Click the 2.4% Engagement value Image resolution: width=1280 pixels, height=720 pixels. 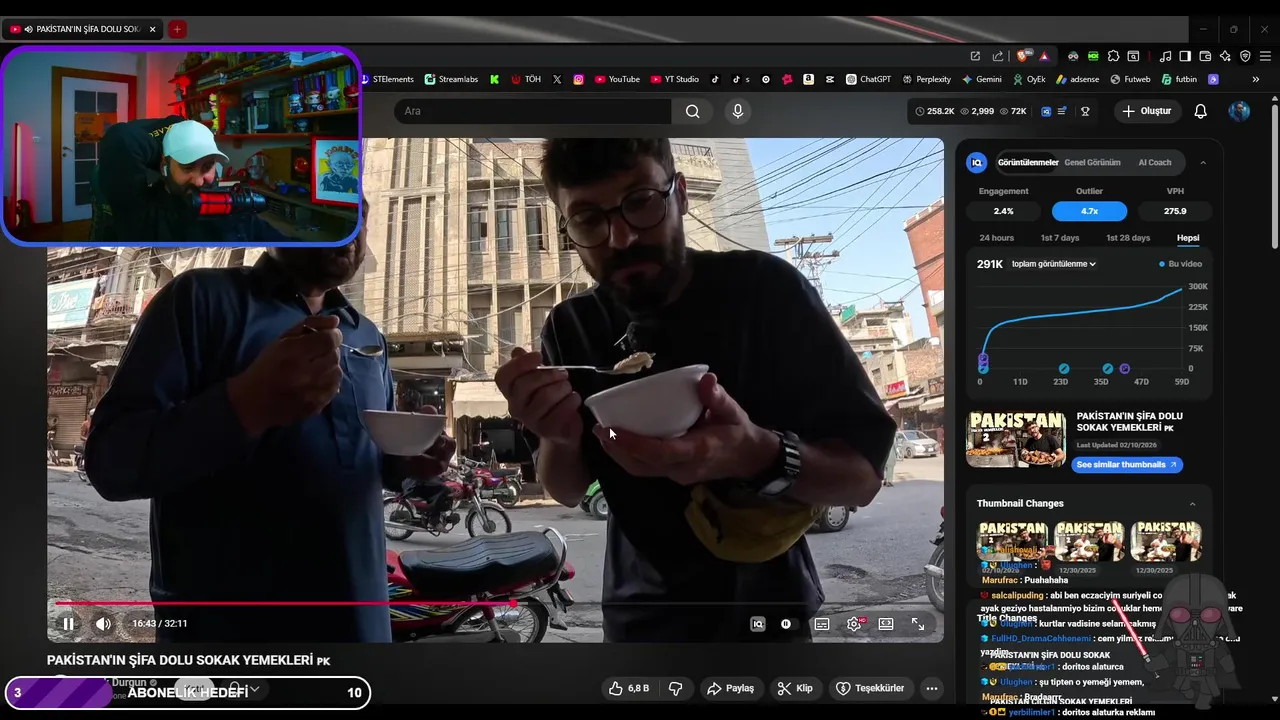coord(1004,211)
